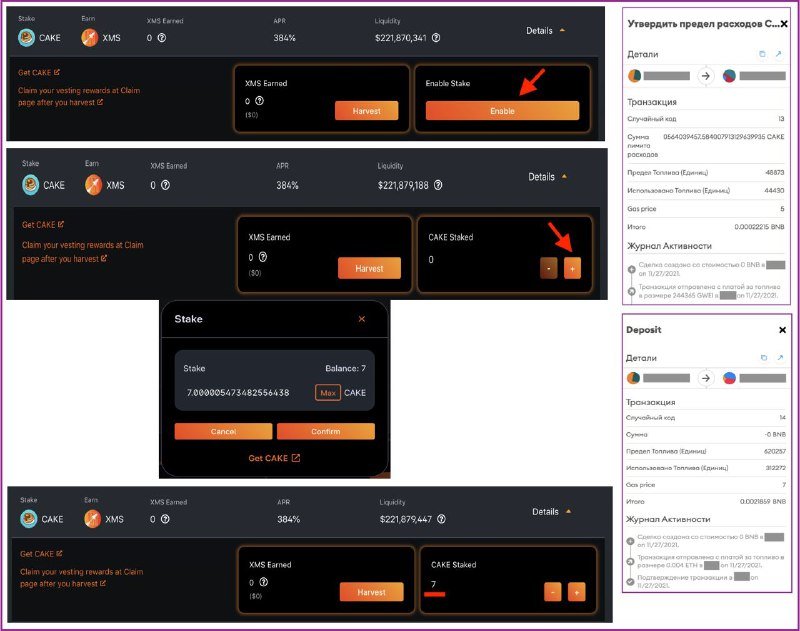Close the Stake modal with the orange X
Viewport: 800px width, 631px height.
coord(362,319)
